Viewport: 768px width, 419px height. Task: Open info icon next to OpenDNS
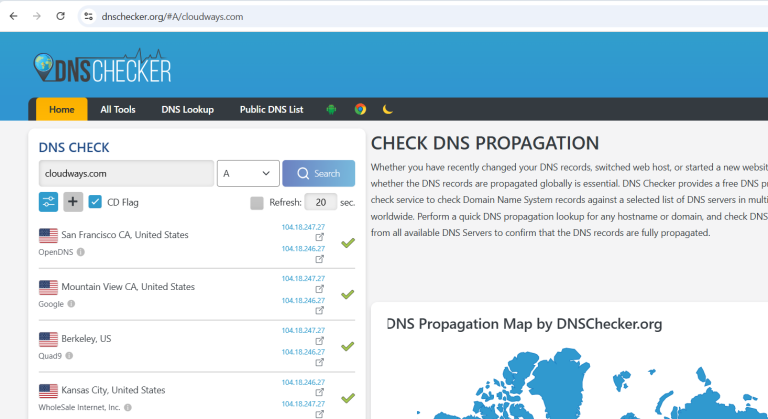pos(81,252)
